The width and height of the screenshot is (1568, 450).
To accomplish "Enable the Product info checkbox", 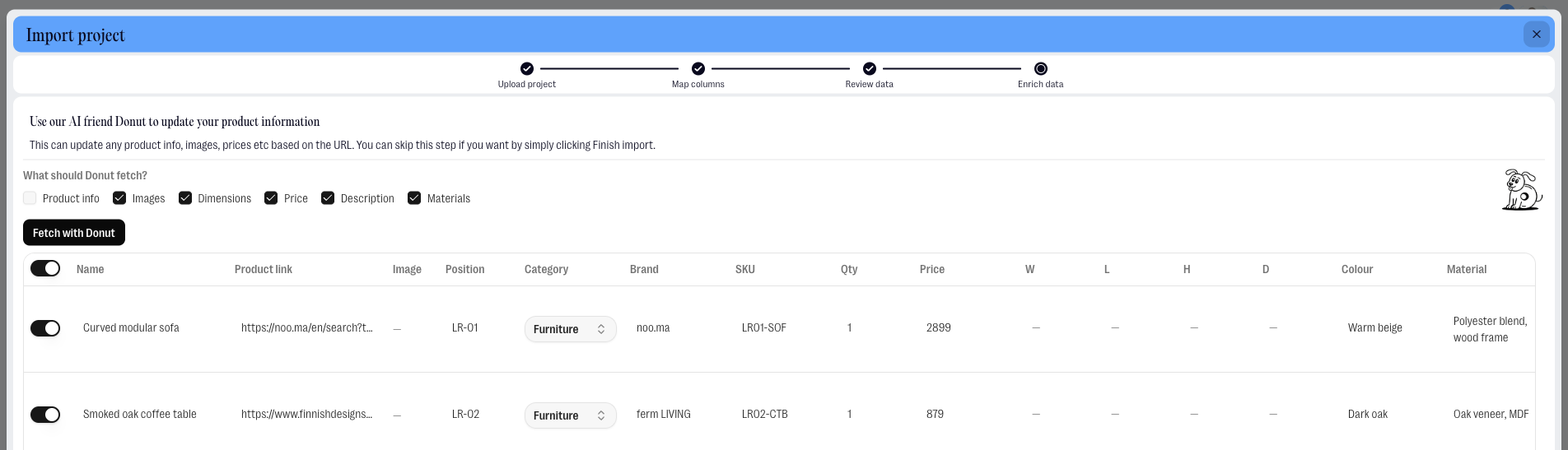I will coord(30,198).
